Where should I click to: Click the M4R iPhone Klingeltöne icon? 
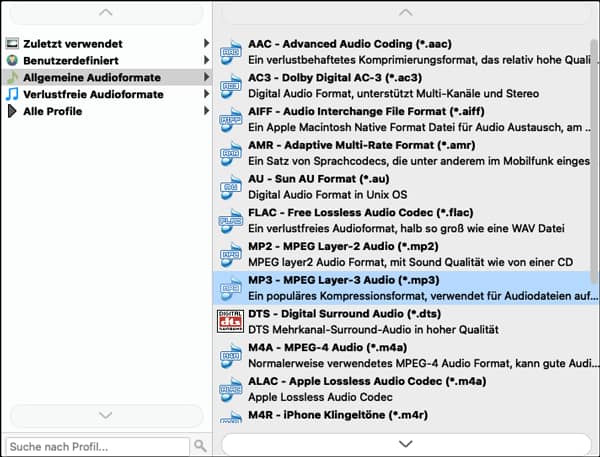coord(230,416)
